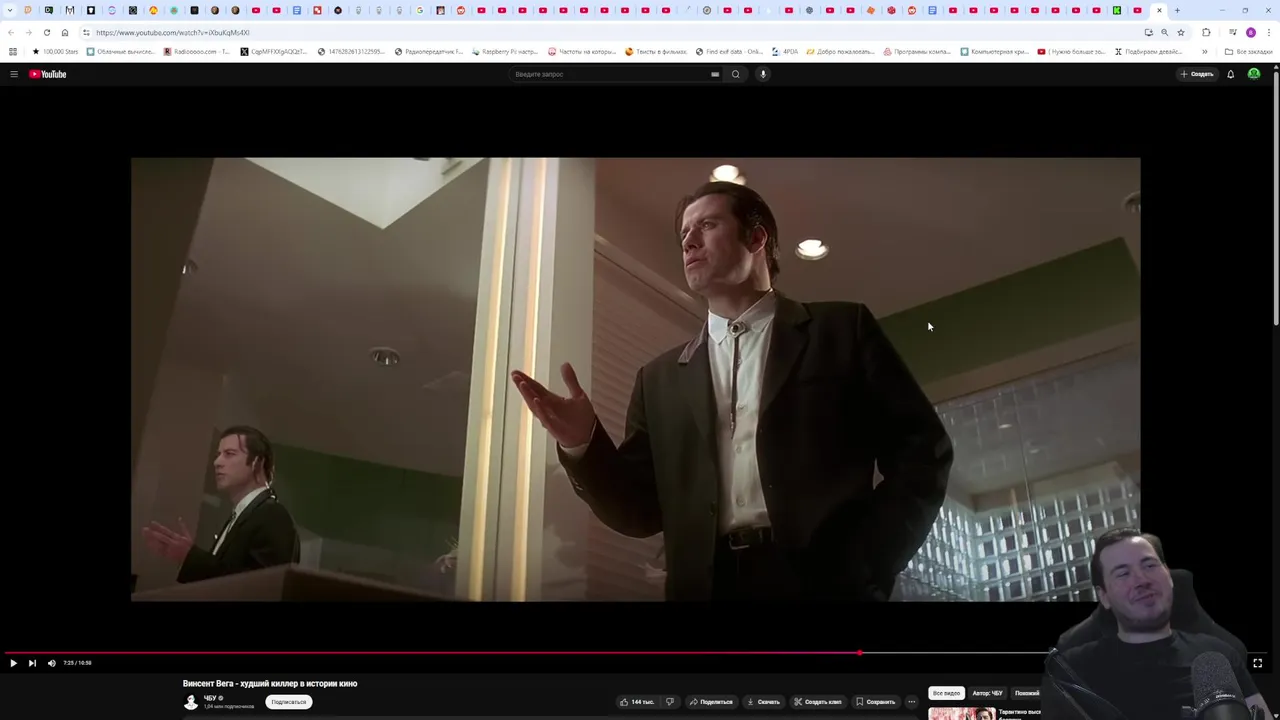Open the YouTube account avatar menu
Image resolution: width=1280 pixels, height=720 pixels.
(1254, 74)
